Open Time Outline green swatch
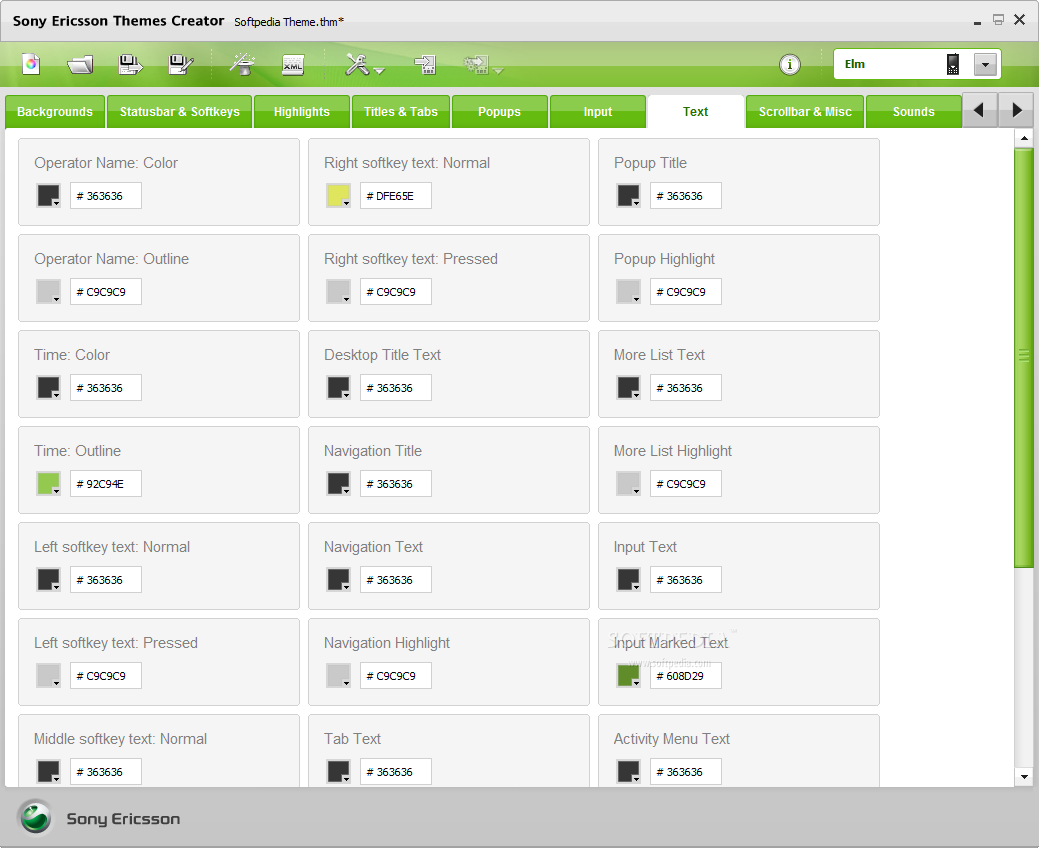 click(48, 484)
